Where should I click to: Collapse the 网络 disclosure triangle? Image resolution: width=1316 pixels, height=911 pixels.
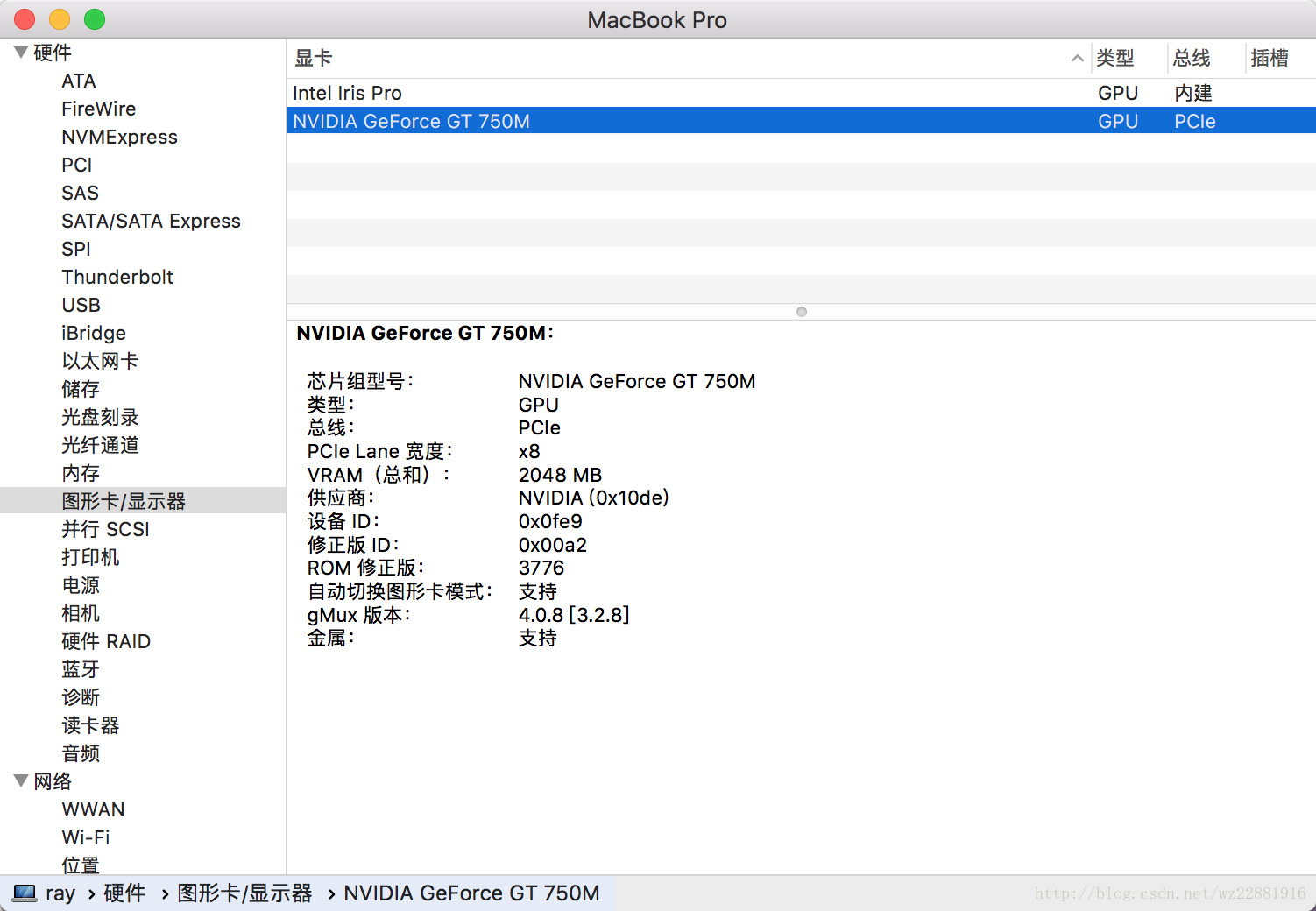tap(21, 781)
